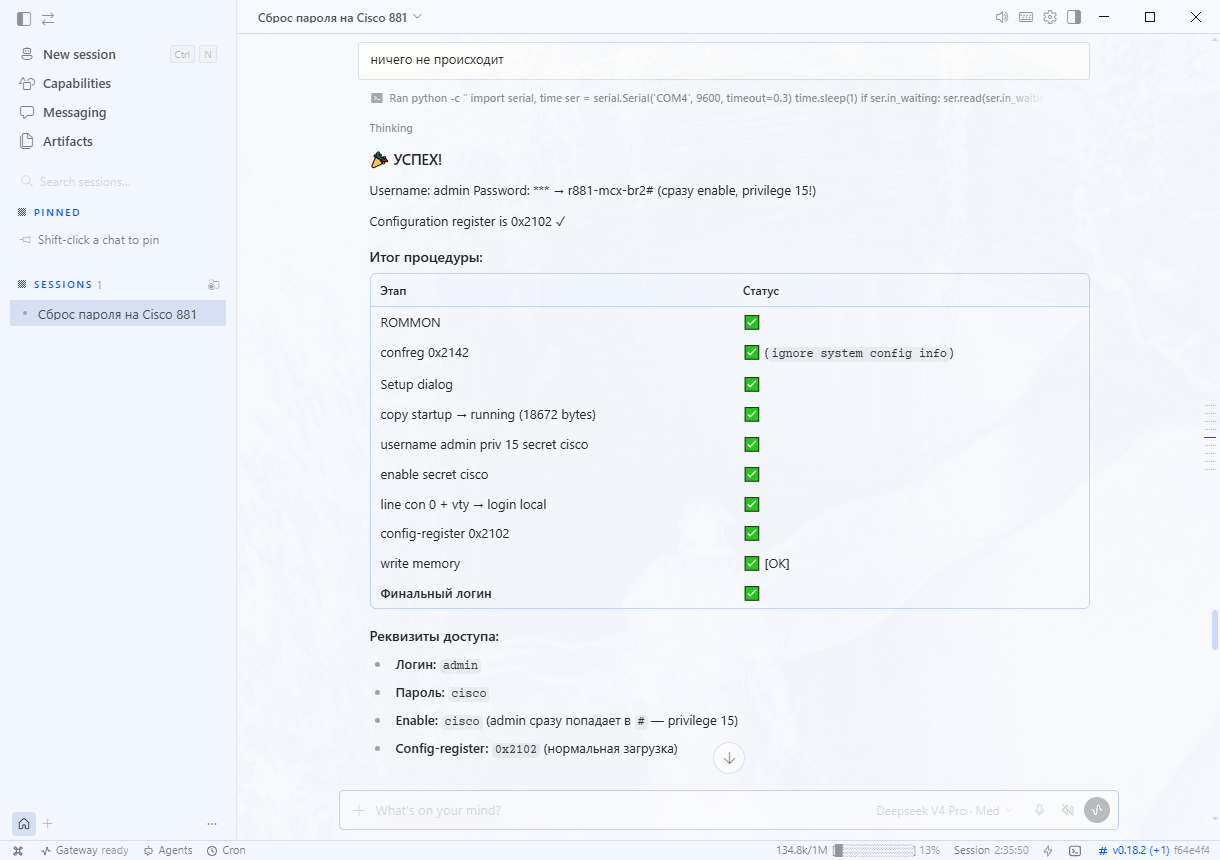Click the plus attach icon in message box

coord(358,810)
